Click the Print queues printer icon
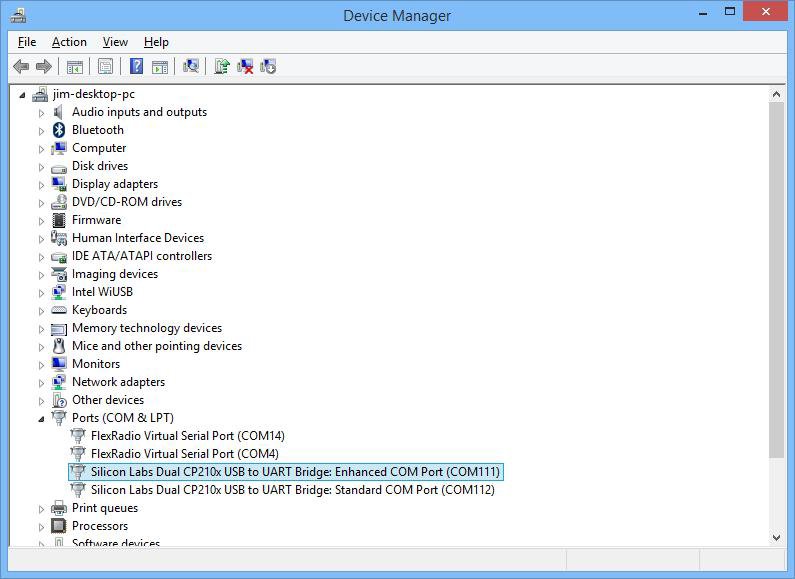Screen dimensions: 795x579 click(59, 508)
